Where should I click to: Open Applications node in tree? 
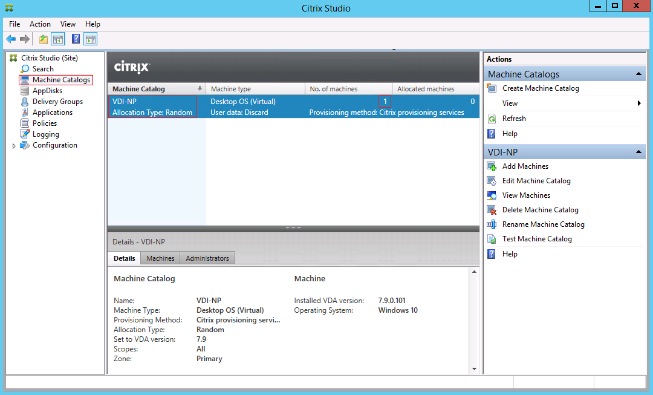tap(52, 112)
